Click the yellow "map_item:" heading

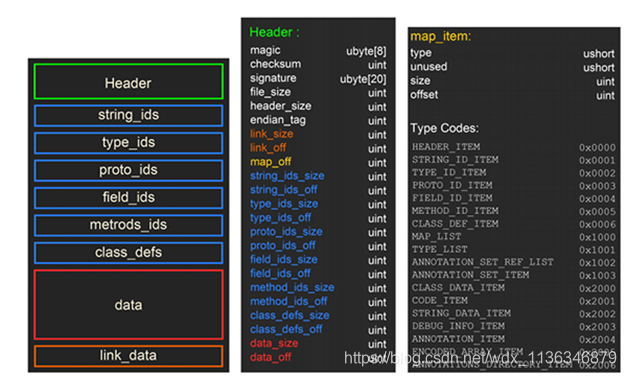tap(441, 36)
